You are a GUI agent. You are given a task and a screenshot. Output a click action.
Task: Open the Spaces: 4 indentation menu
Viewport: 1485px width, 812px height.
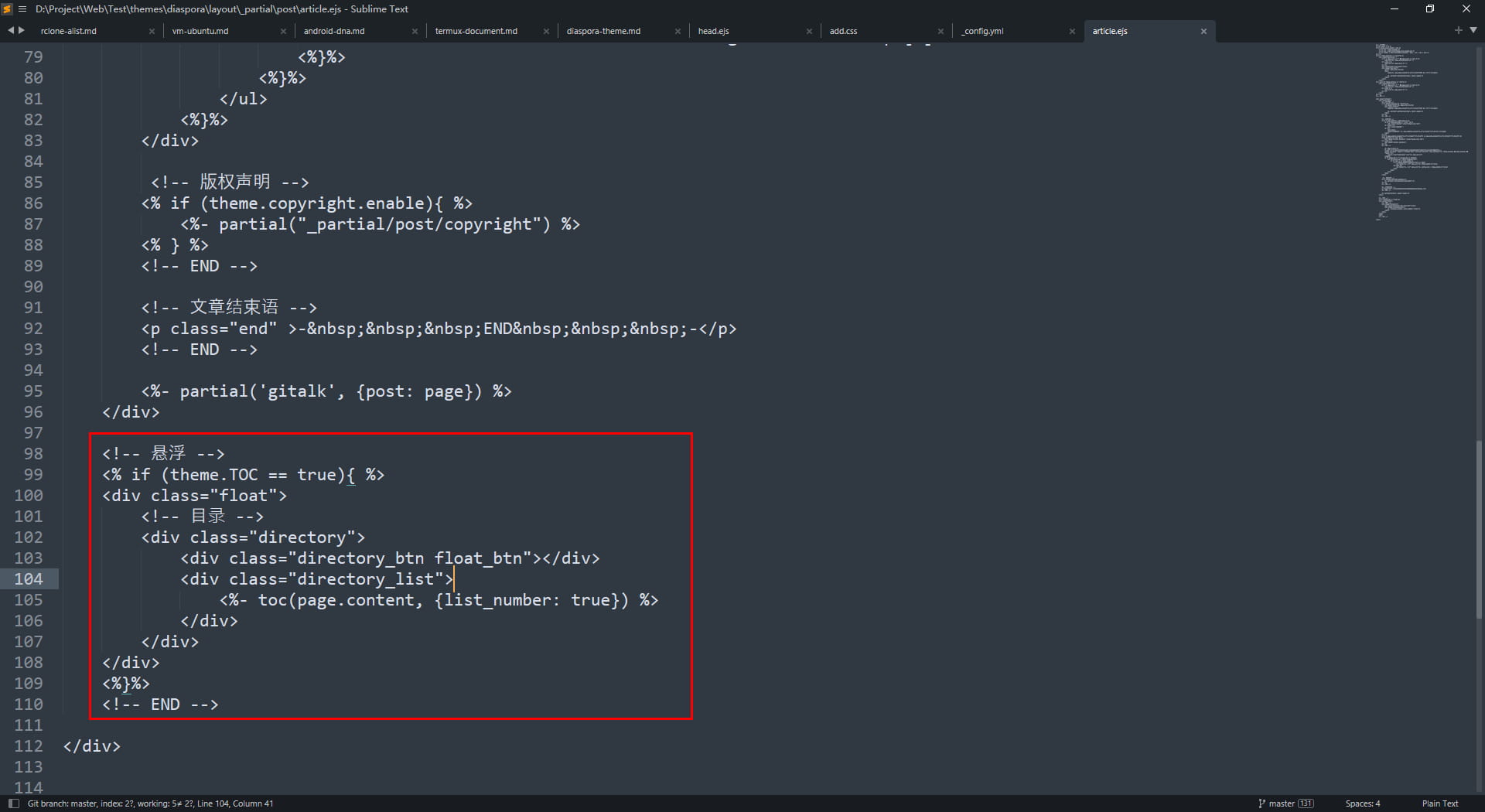(x=1362, y=803)
